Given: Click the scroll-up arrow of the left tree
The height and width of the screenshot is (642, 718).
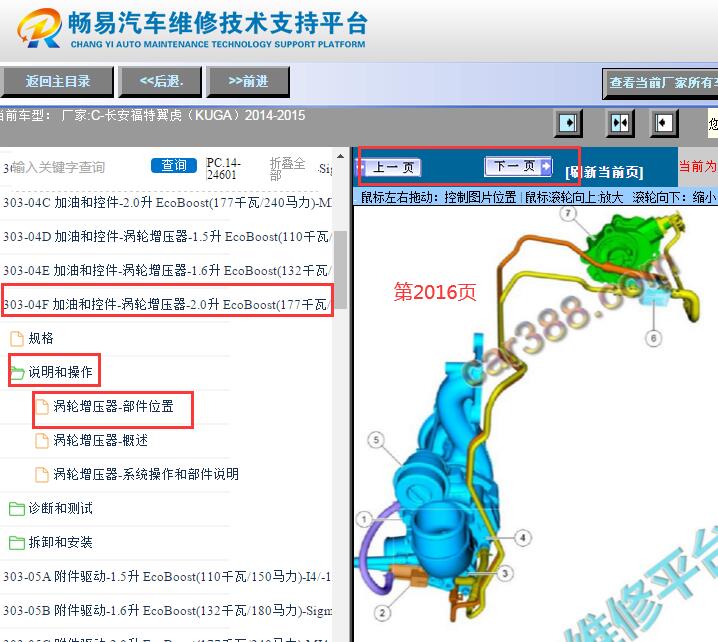Looking at the screenshot, I should pyautogui.click(x=340, y=157).
